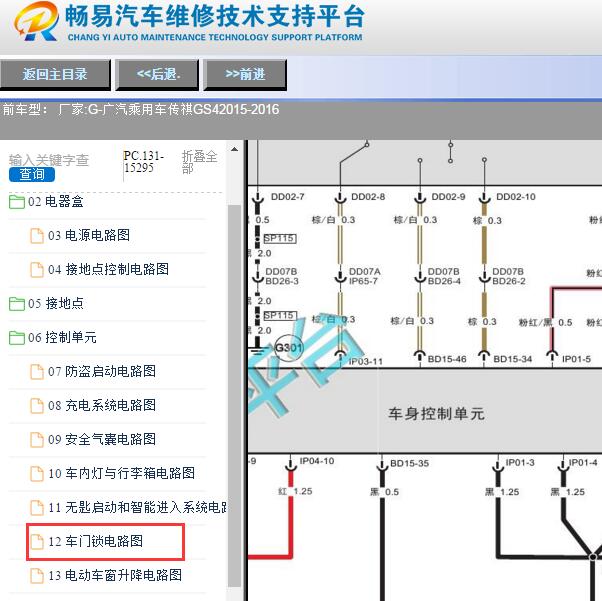This screenshot has width=602, height=601.
Task: Click connector label BD26-2
Action: [509, 281]
